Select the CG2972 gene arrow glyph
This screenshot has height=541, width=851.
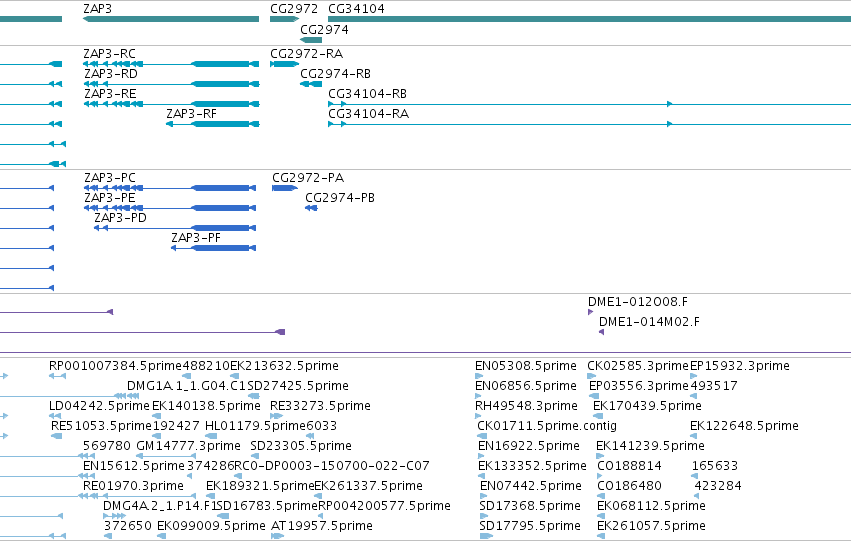pos(284,19)
